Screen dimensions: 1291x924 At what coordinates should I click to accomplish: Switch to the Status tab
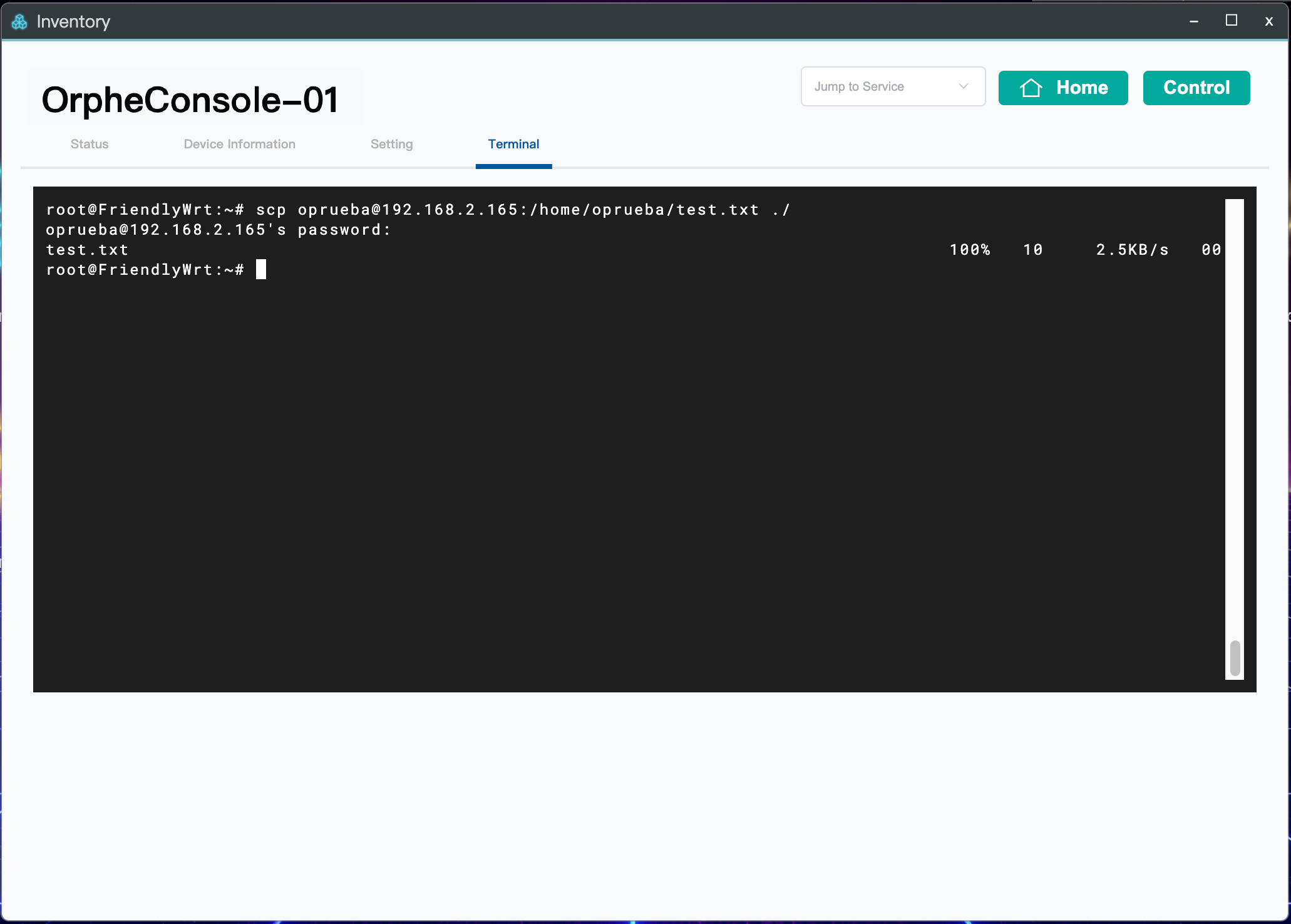click(x=90, y=144)
